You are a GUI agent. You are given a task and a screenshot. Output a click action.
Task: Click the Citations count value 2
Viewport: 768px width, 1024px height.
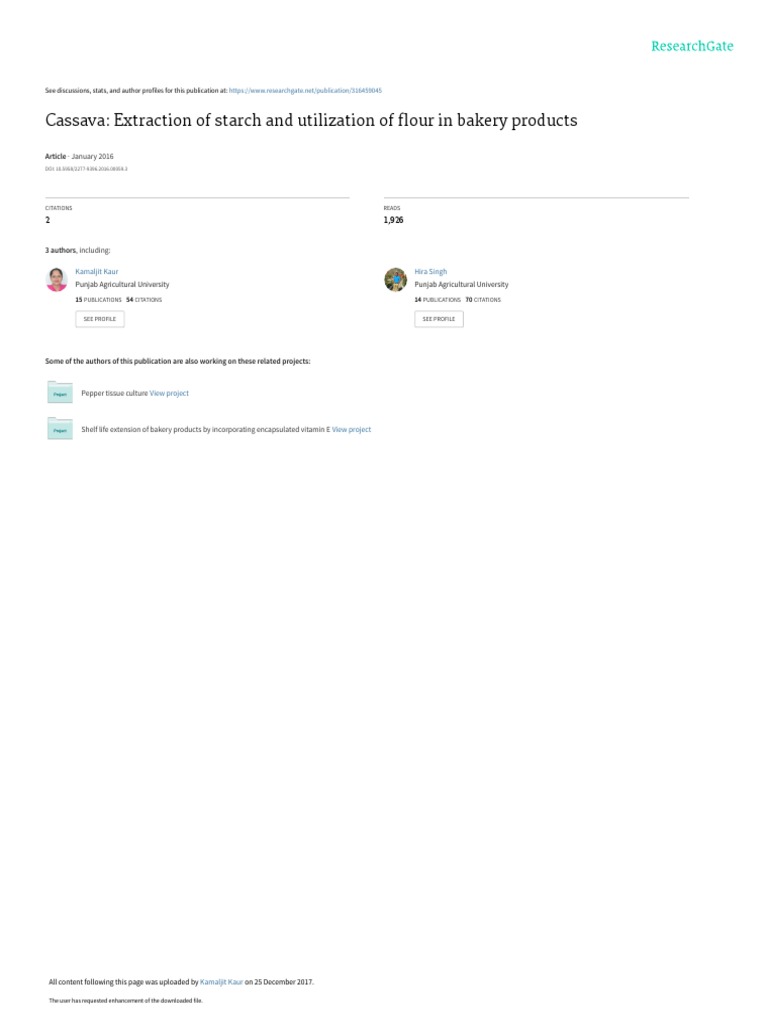(48, 220)
